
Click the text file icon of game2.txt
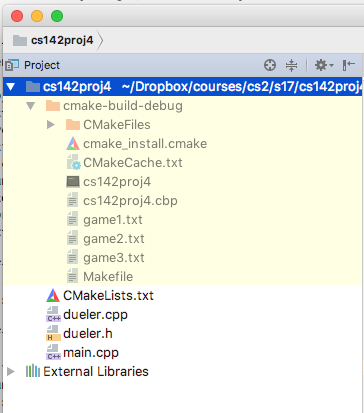coord(72,238)
